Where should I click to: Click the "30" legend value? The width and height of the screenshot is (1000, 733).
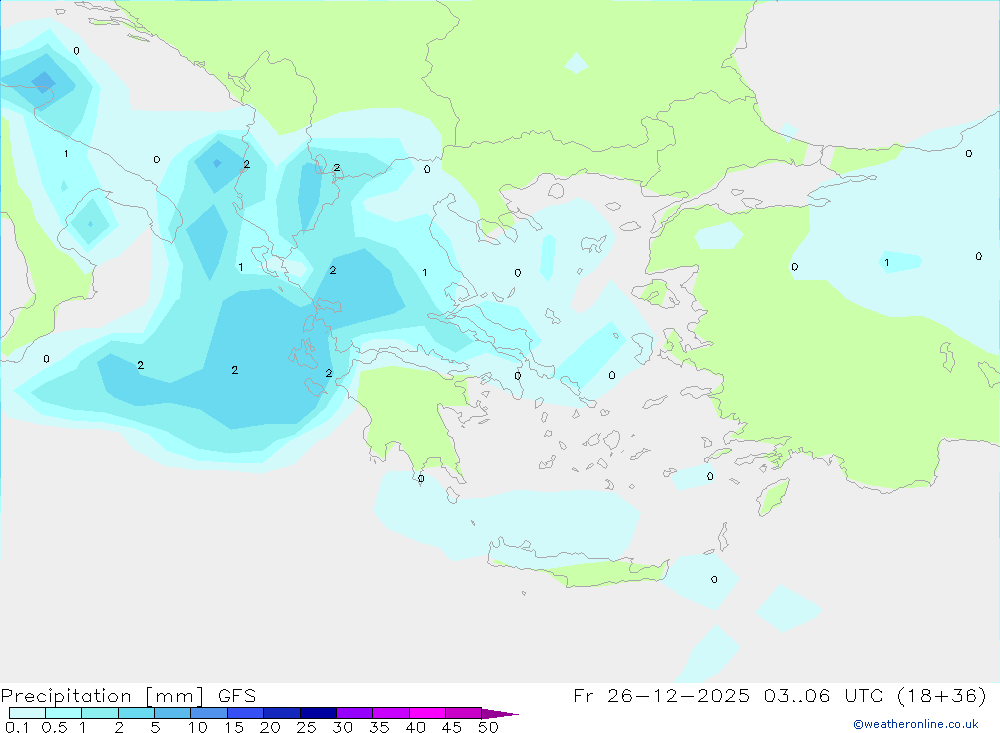pyautogui.click(x=343, y=727)
